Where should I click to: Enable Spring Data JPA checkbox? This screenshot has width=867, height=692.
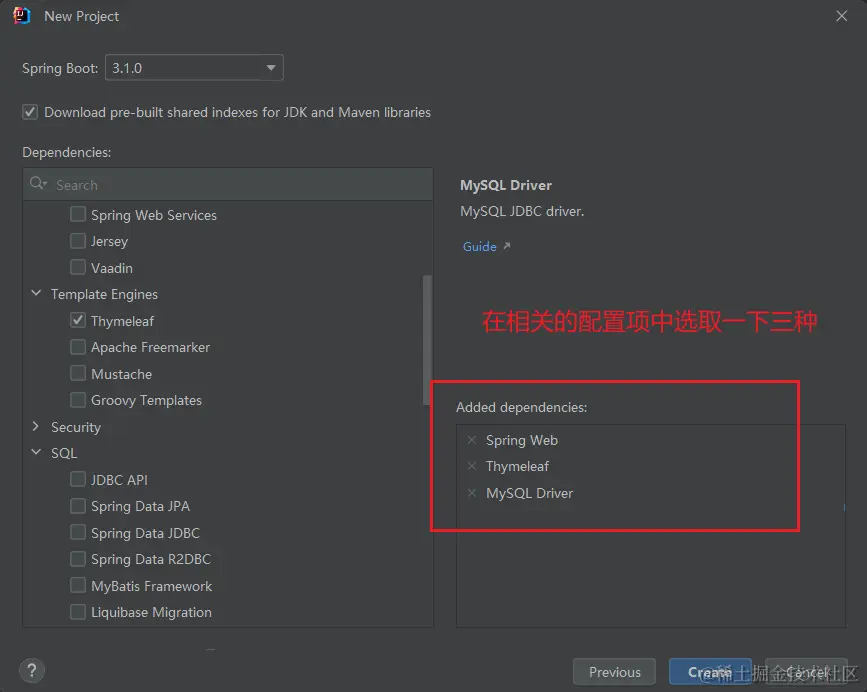[x=78, y=506]
